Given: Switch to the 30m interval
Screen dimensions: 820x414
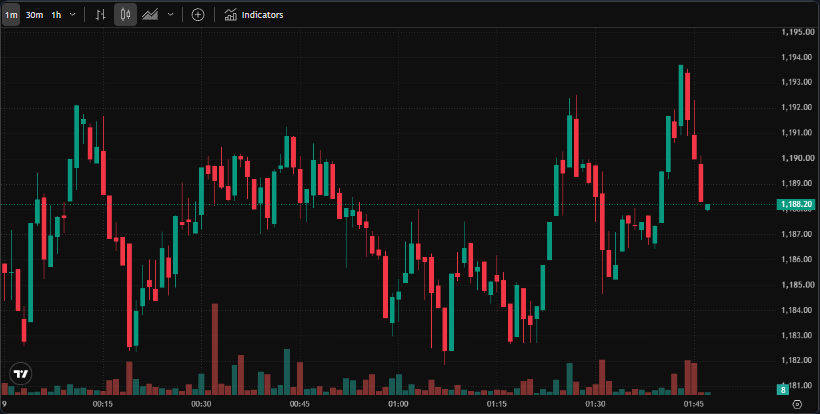Looking at the screenshot, I should tap(35, 15).
